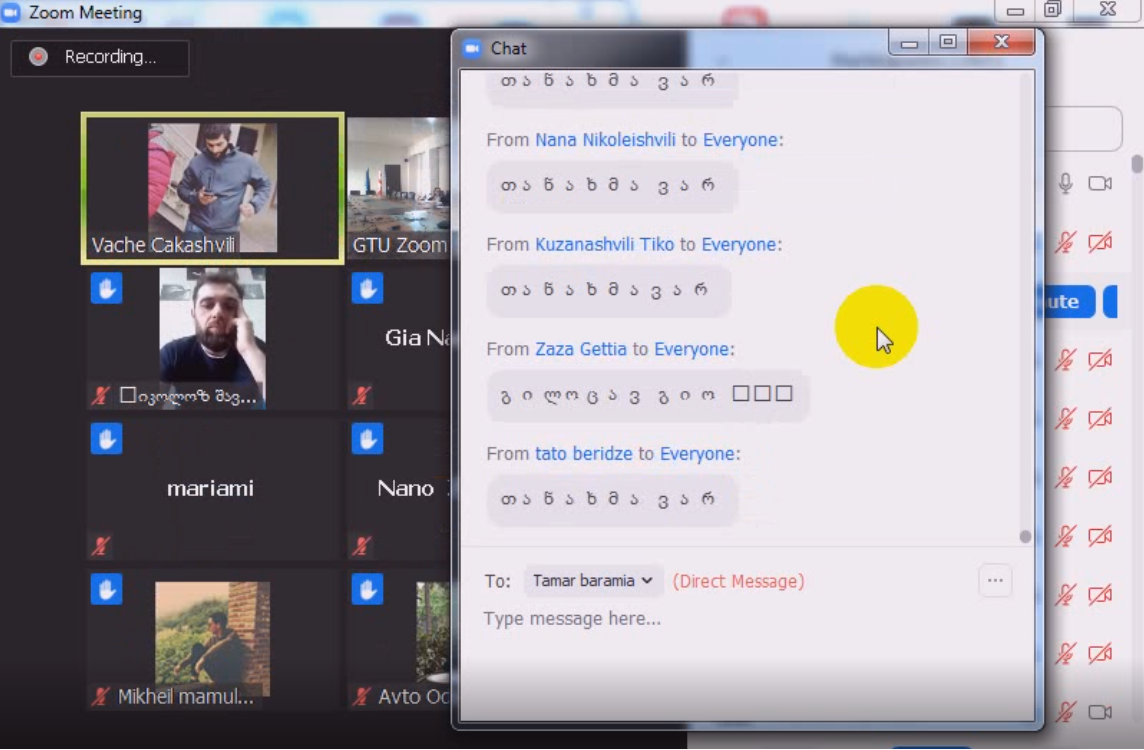Click the Gia Na participant name

[x=417, y=337]
